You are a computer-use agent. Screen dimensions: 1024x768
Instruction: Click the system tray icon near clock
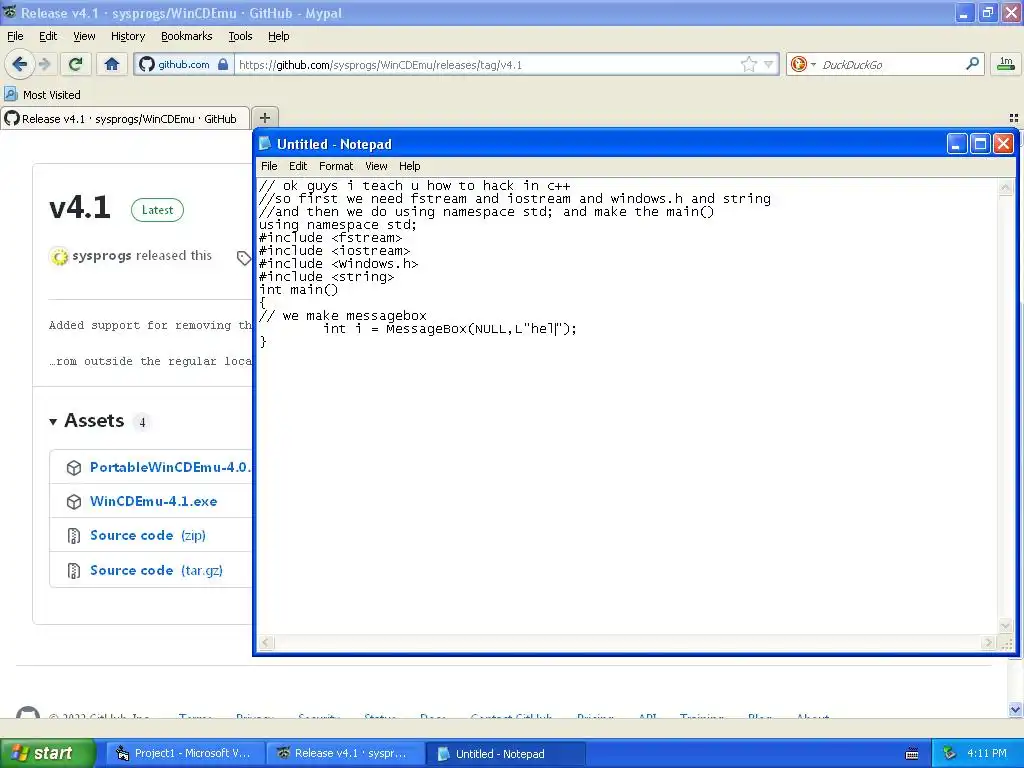[x=949, y=754]
